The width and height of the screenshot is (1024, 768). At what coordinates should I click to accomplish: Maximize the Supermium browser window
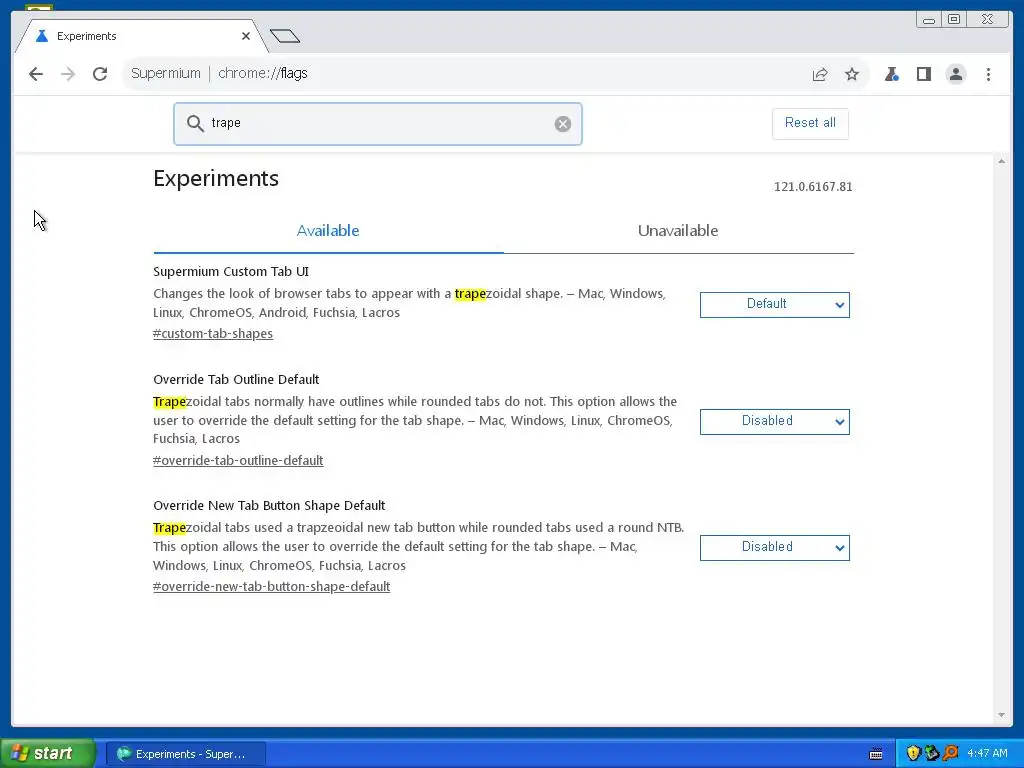click(953, 20)
